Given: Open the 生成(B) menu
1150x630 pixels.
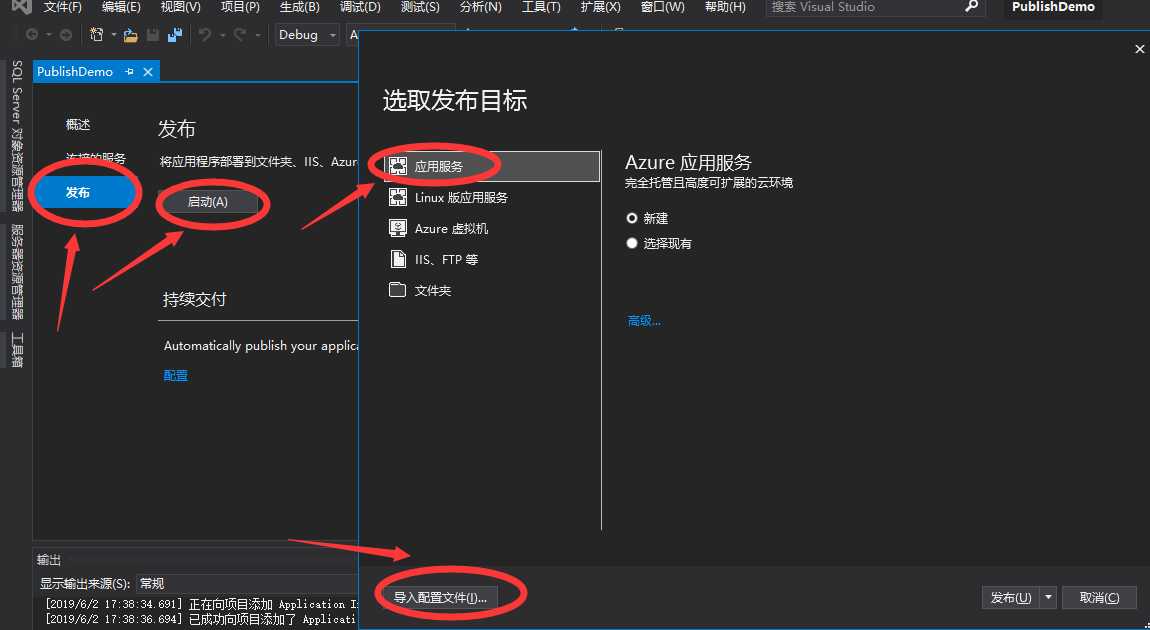Looking at the screenshot, I should 300,7.
